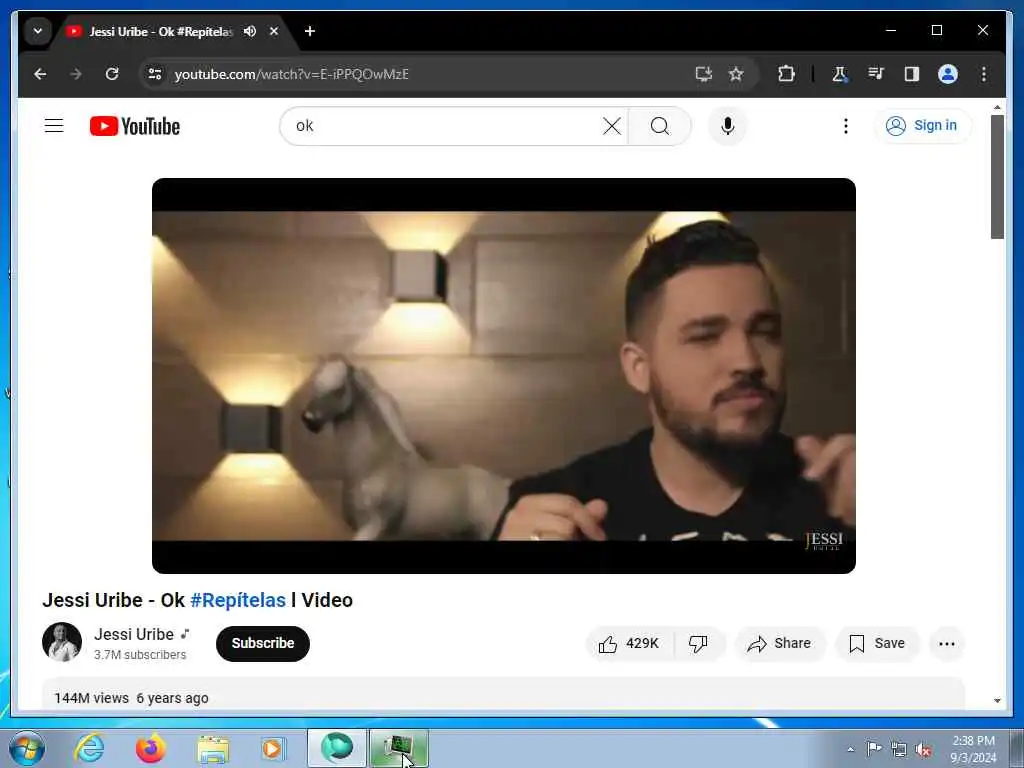Open a new tab with plus button
Screen dimensions: 1024x768
(x=310, y=31)
